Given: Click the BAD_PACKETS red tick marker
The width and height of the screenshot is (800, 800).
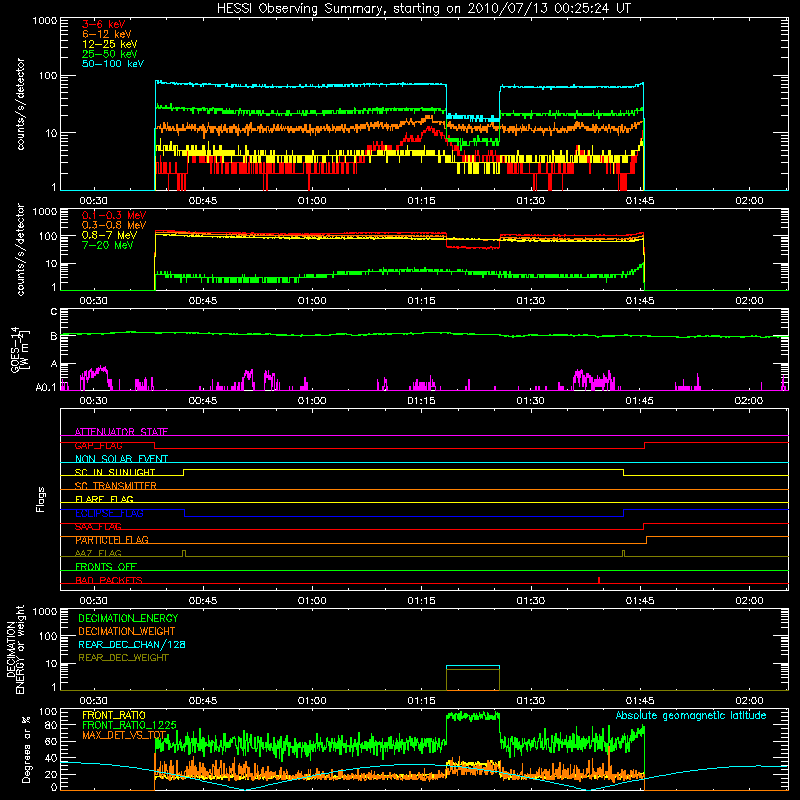Looking at the screenshot, I should pyautogui.click(x=599, y=580).
